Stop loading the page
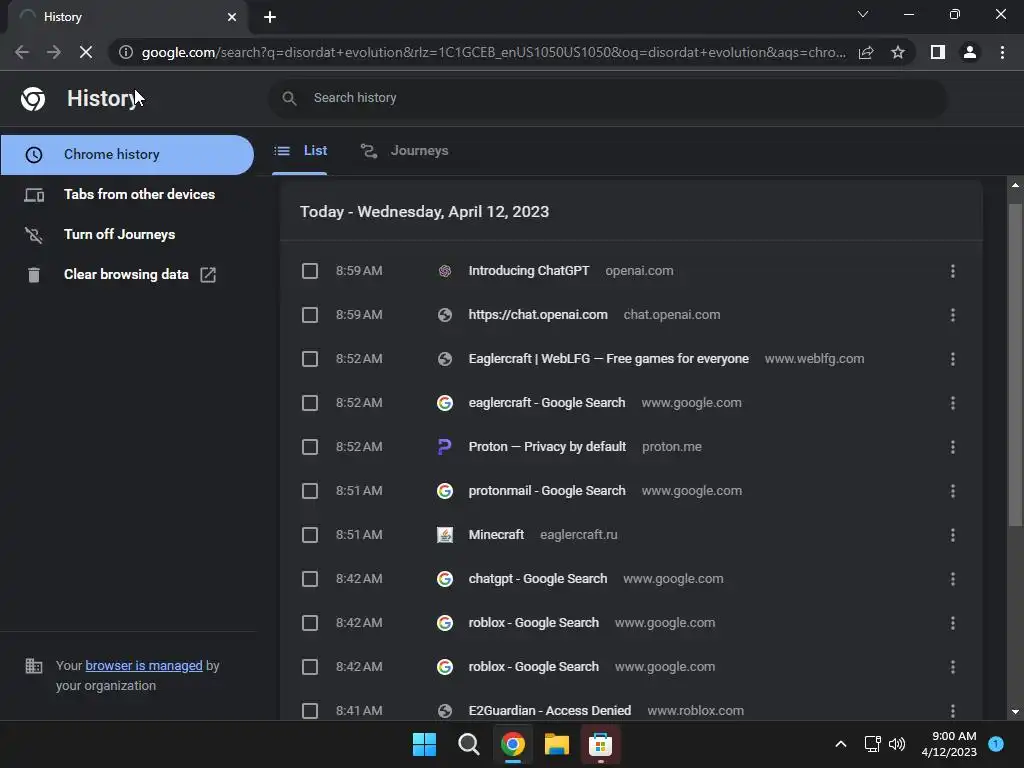 (x=86, y=52)
